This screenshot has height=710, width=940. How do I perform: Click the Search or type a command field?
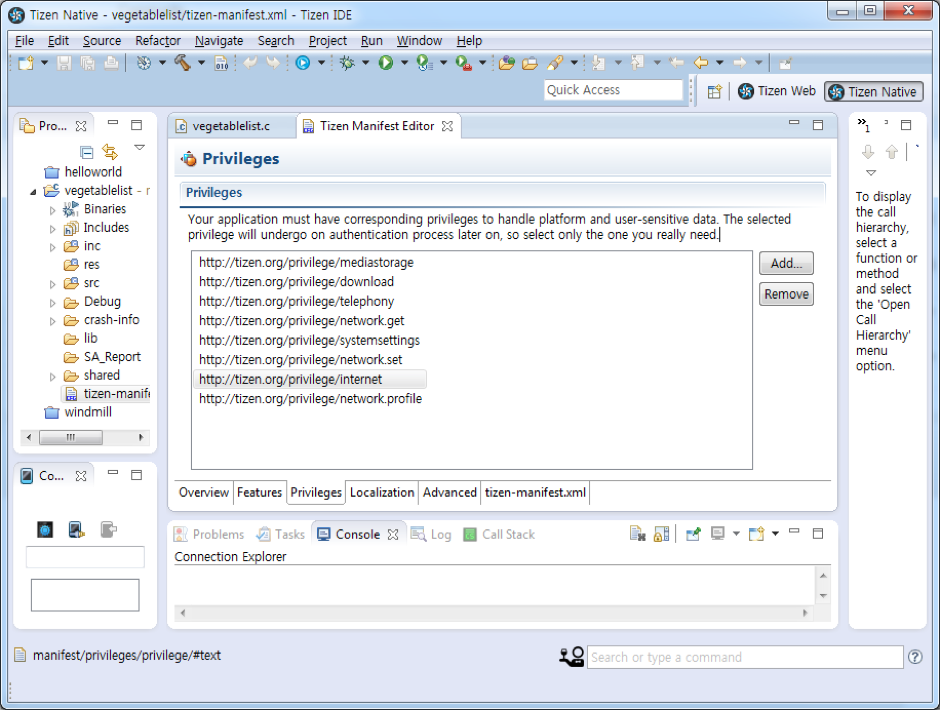[745, 657]
